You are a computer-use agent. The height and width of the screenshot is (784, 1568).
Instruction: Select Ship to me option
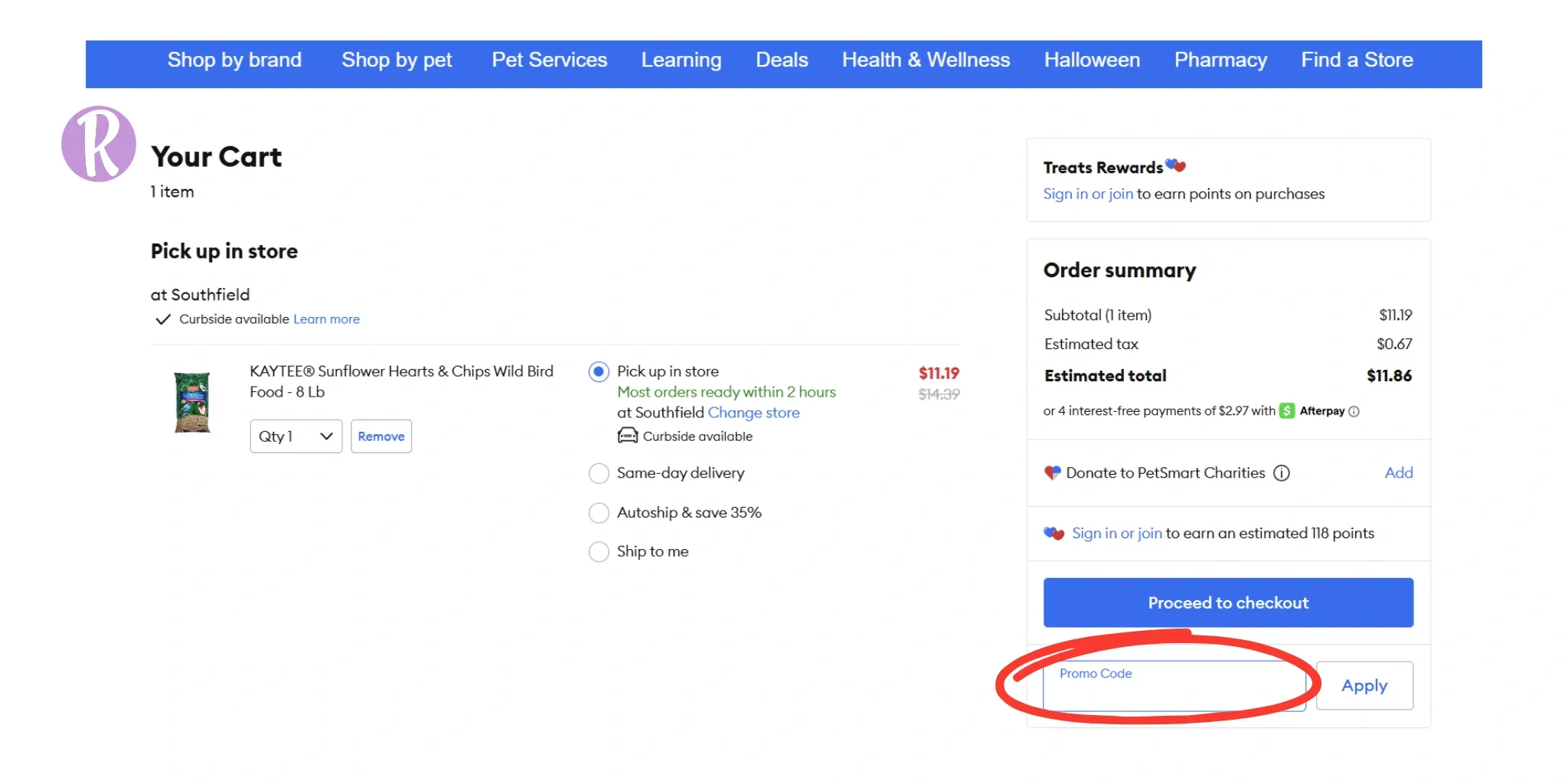[x=599, y=552]
